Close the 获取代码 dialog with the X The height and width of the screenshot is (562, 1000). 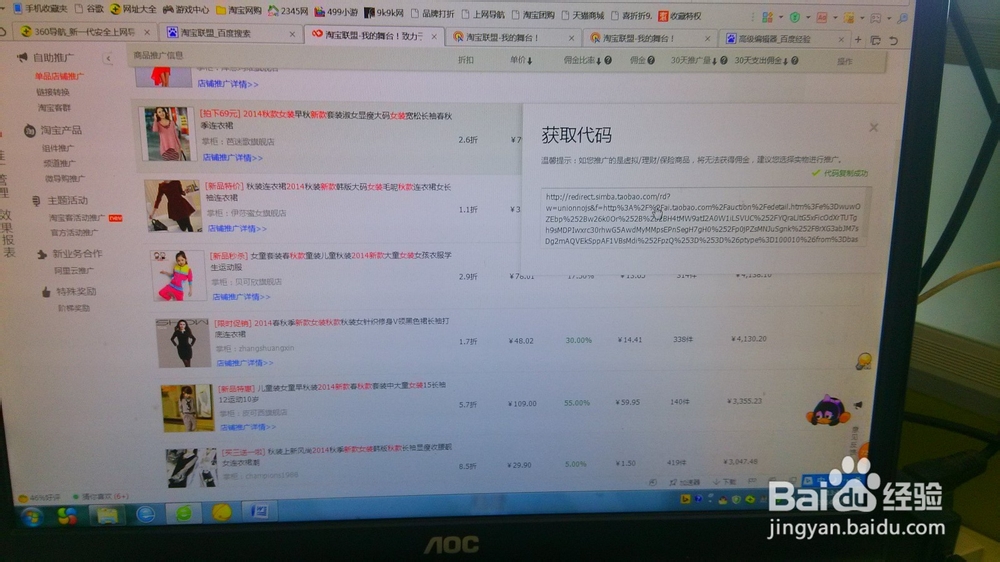click(874, 128)
